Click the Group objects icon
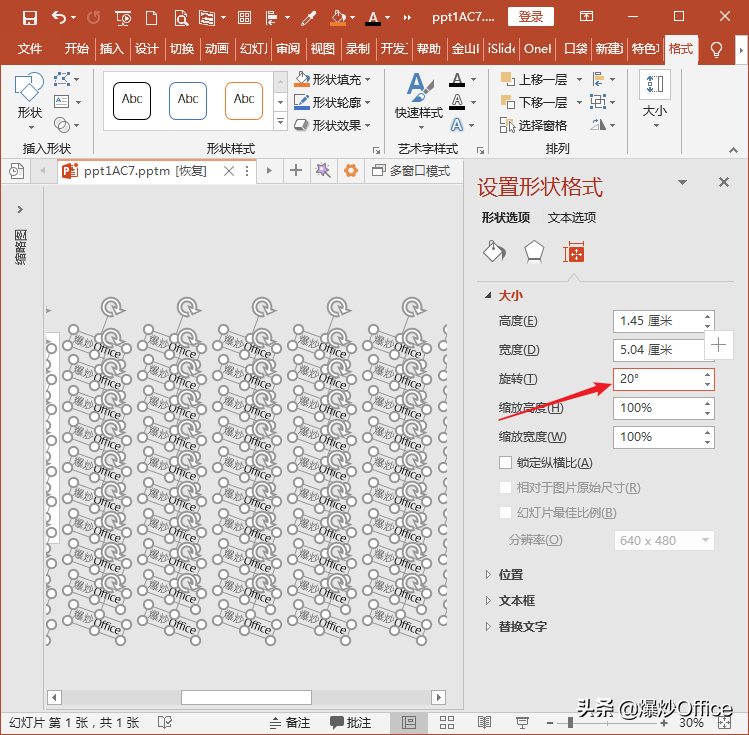 click(598, 102)
